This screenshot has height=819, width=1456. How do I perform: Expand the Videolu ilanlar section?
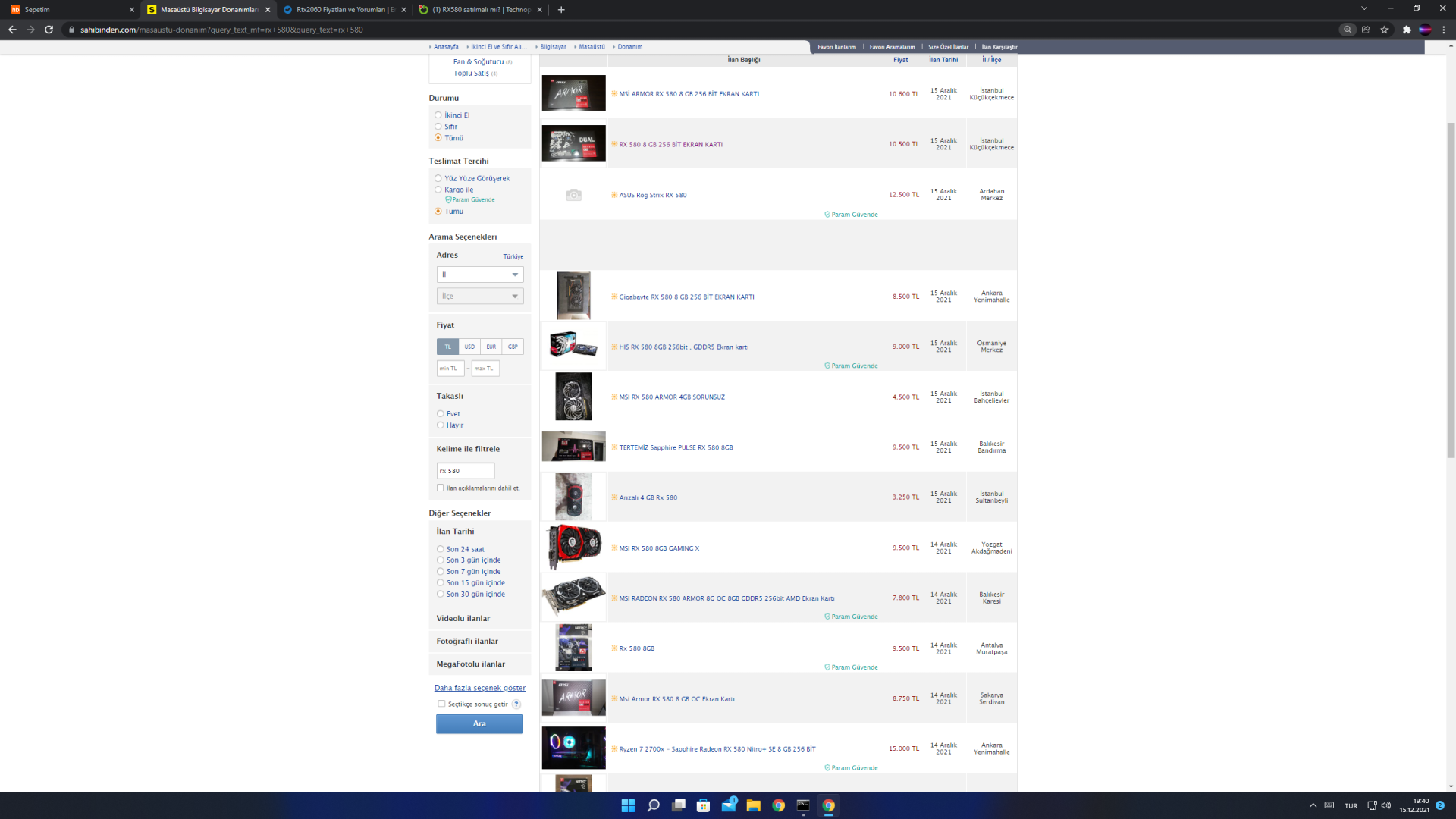(463, 619)
